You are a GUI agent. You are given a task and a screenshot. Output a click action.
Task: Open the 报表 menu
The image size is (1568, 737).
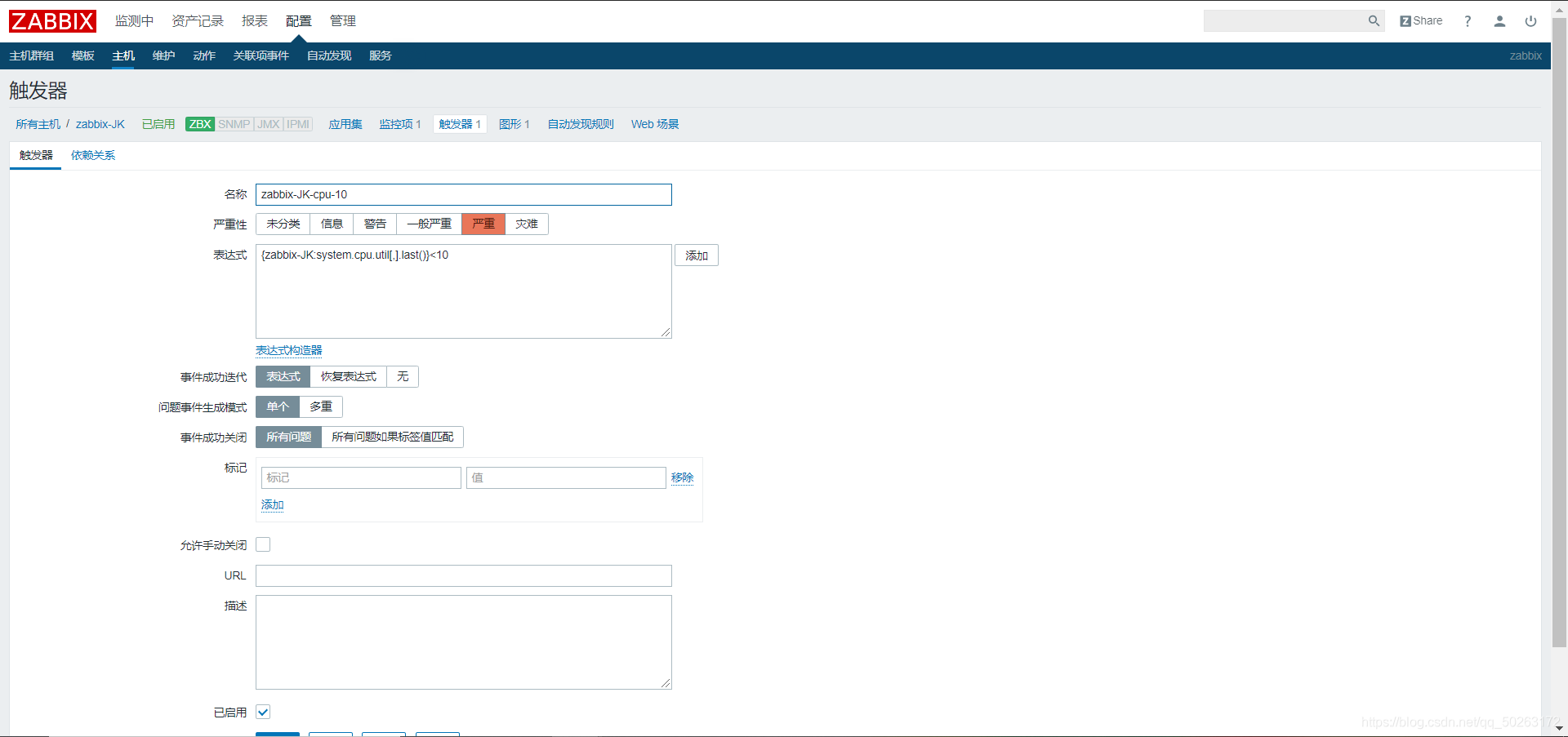click(x=255, y=21)
